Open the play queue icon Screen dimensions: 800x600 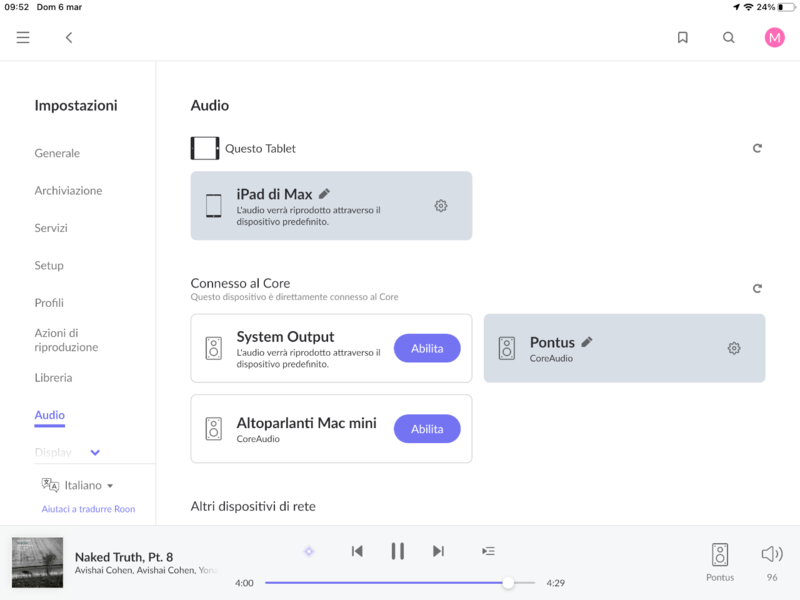[488, 551]
